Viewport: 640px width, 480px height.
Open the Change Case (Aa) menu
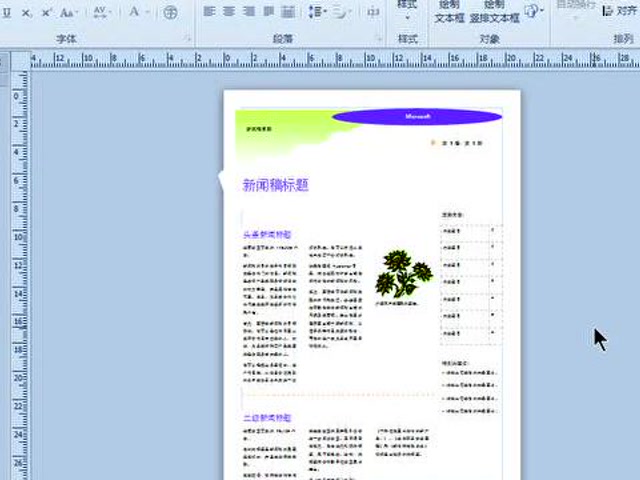click(68, 13)
